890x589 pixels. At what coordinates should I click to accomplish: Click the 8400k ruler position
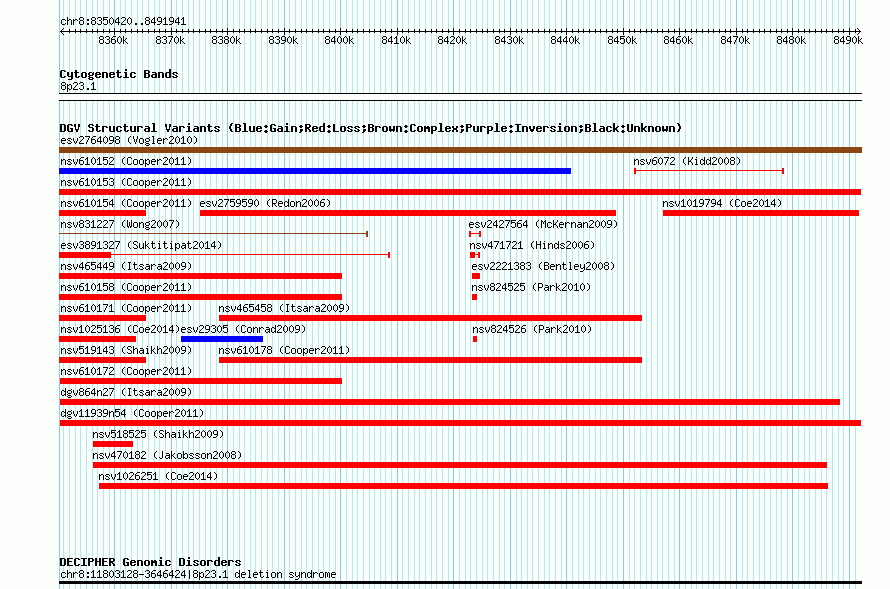coord(339,40)
